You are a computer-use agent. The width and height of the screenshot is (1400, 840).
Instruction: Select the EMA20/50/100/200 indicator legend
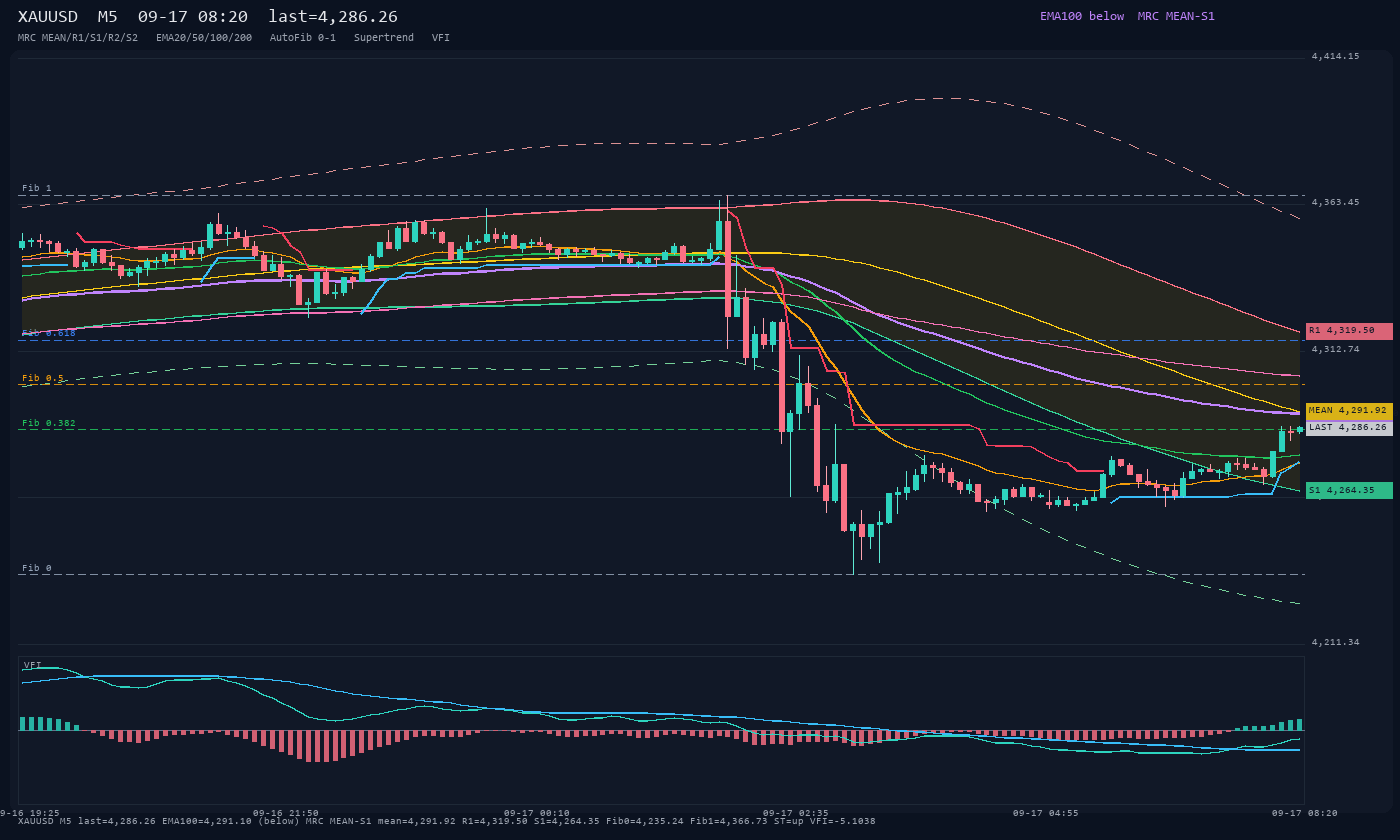click(x=204, y=38)
